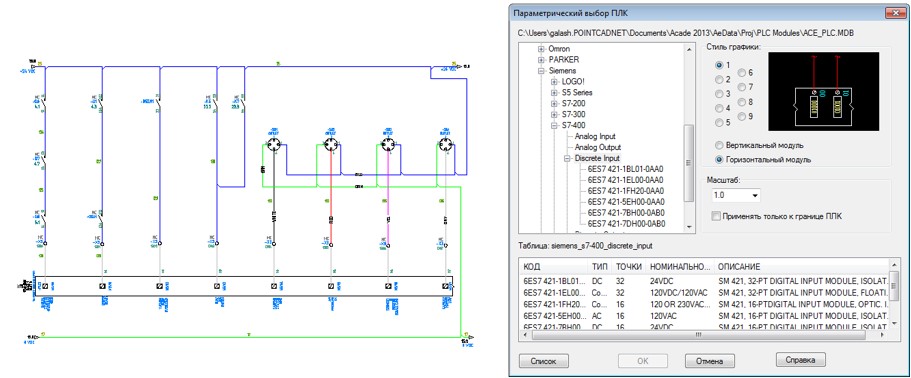Select graphics style radio button 6
Viewport: 911px width, 378px height.
742,73
